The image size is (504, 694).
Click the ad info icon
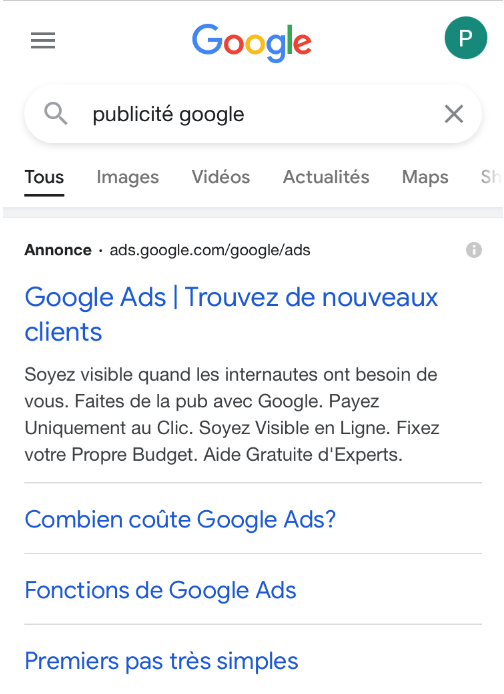tap(473, 250)
